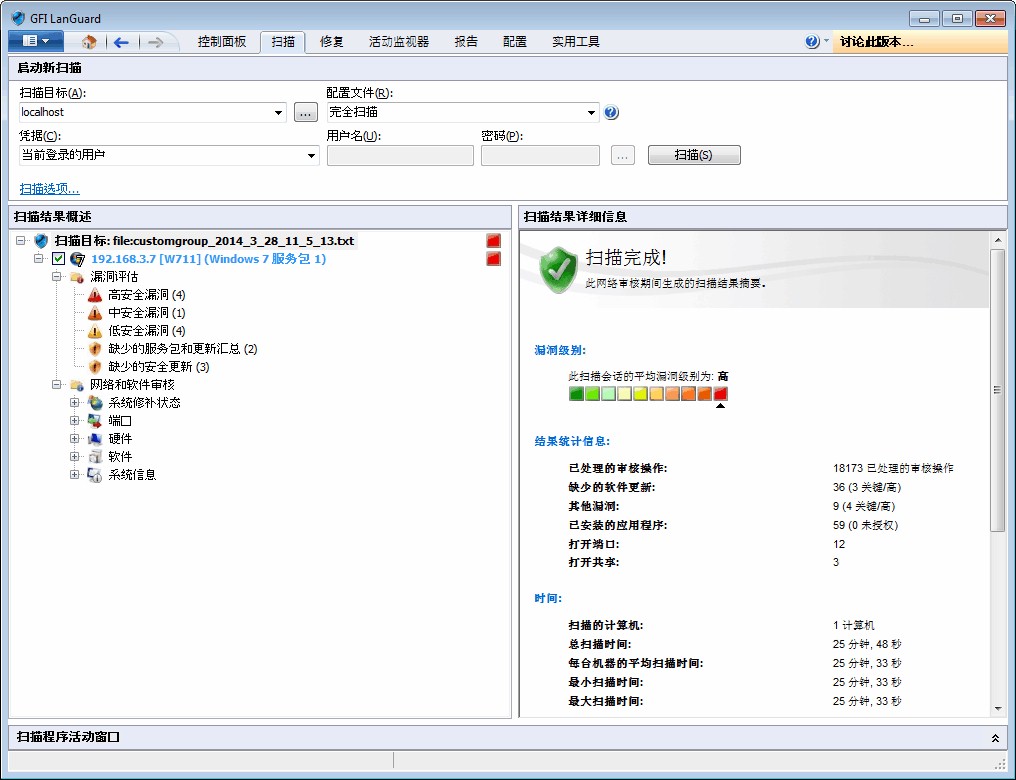This screenshot has height=780, width=1016.
Task: Click the 密码 input field
Action: click(540, 155)
